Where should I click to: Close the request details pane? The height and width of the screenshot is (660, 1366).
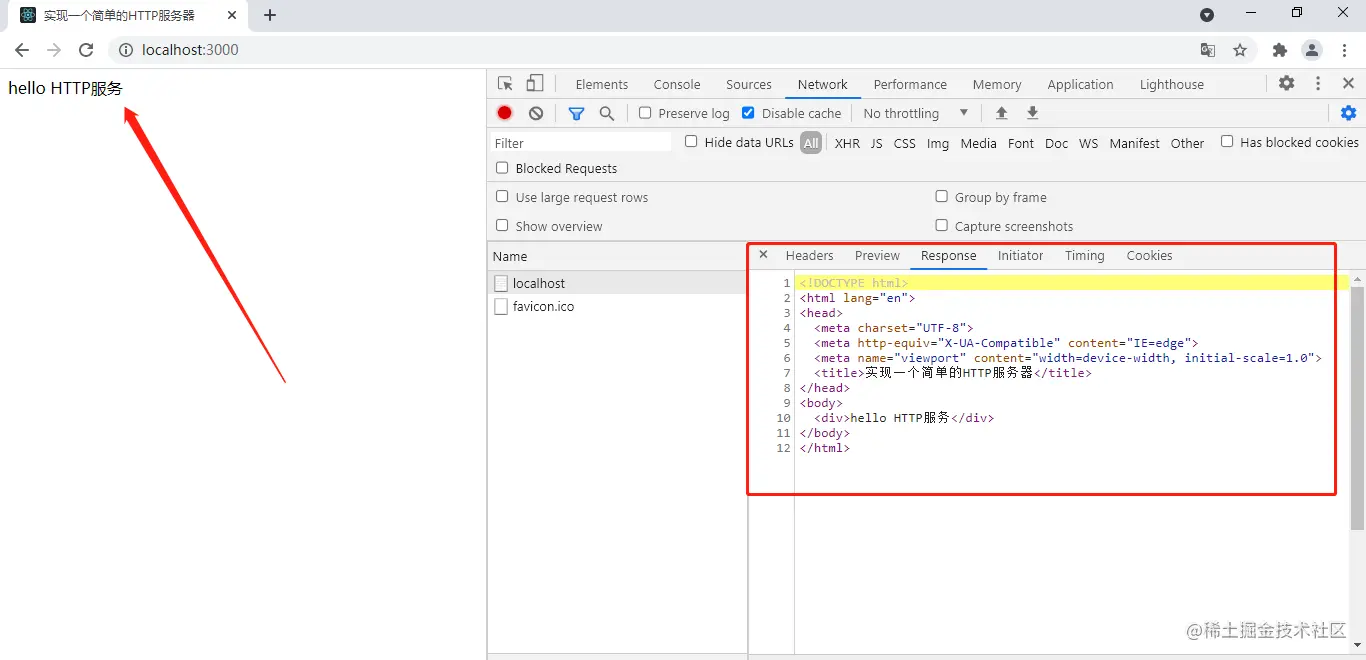763,255
